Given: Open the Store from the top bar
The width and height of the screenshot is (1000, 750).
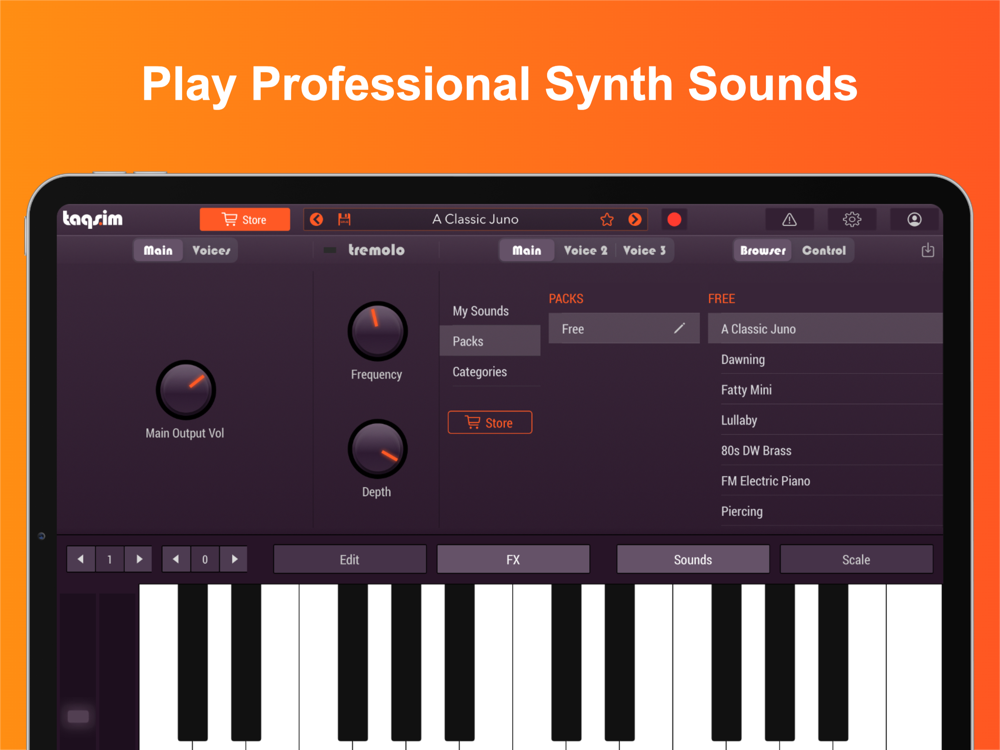Looking at the screenshot, I should pos(244,219).
